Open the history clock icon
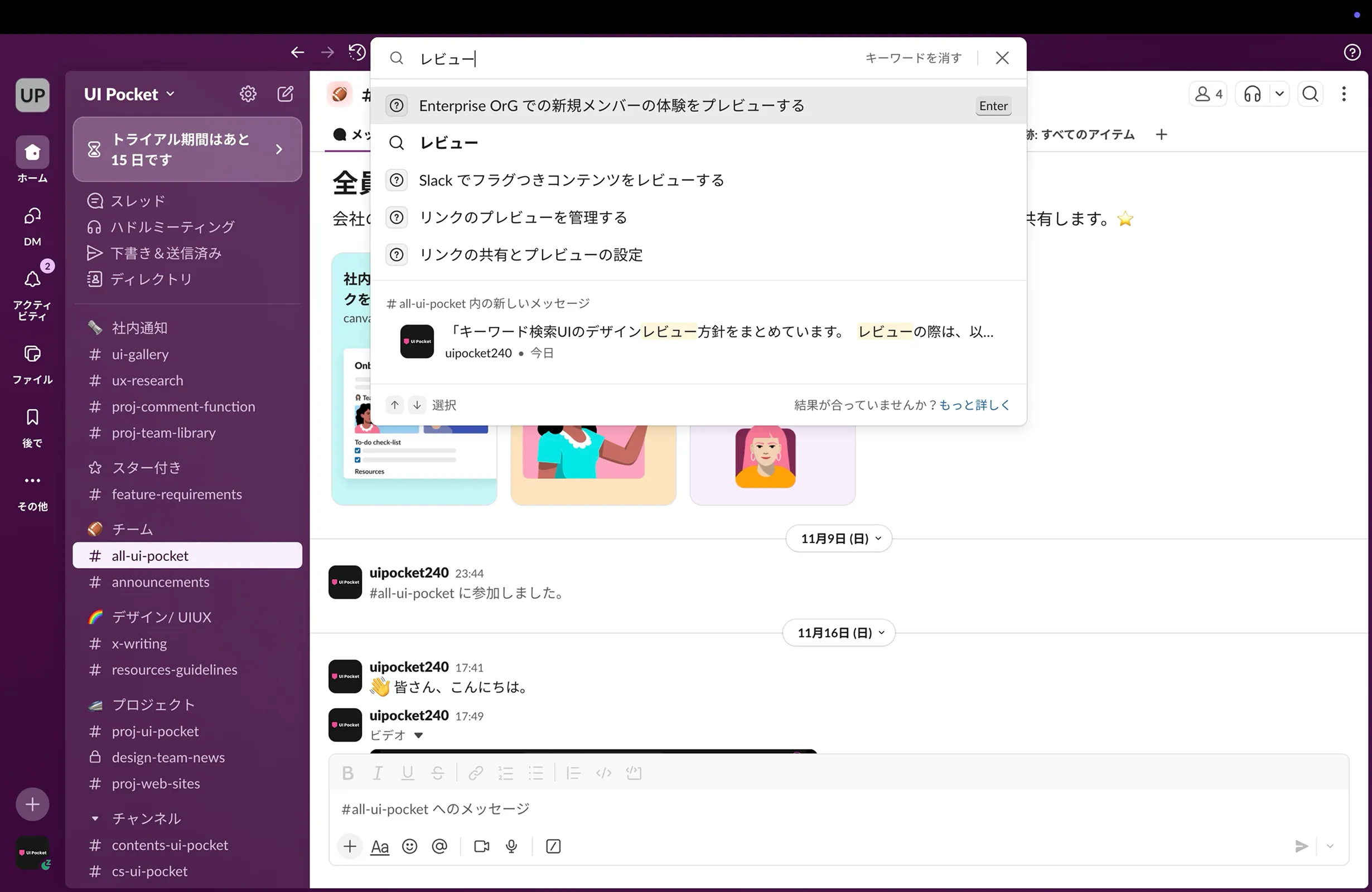 click(x=358, y=52)
